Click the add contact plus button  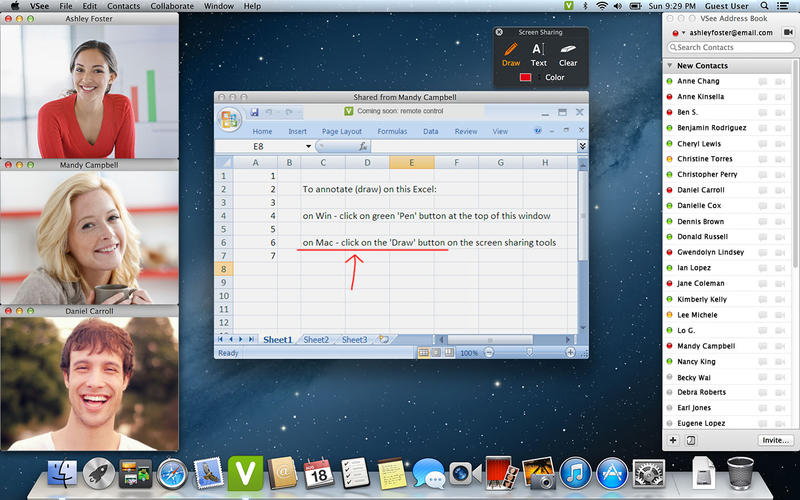click(x=672, y=440)
